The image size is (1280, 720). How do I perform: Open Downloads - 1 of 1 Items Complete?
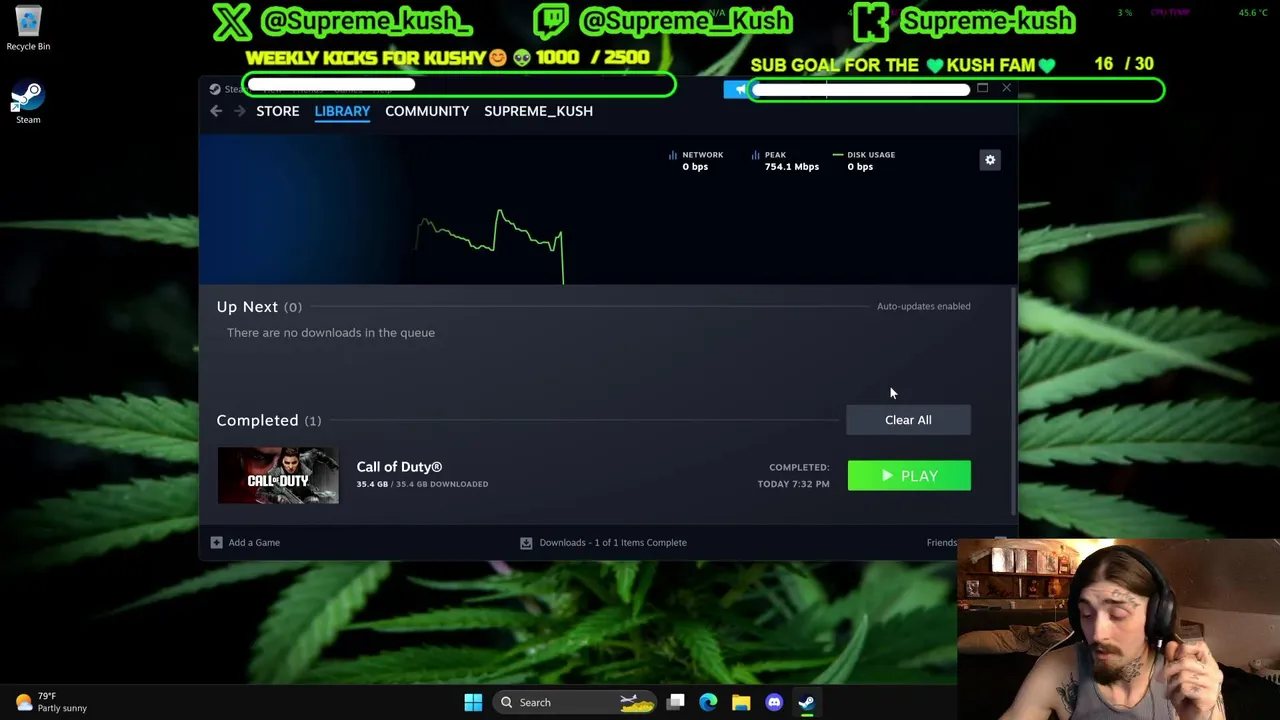613,542
